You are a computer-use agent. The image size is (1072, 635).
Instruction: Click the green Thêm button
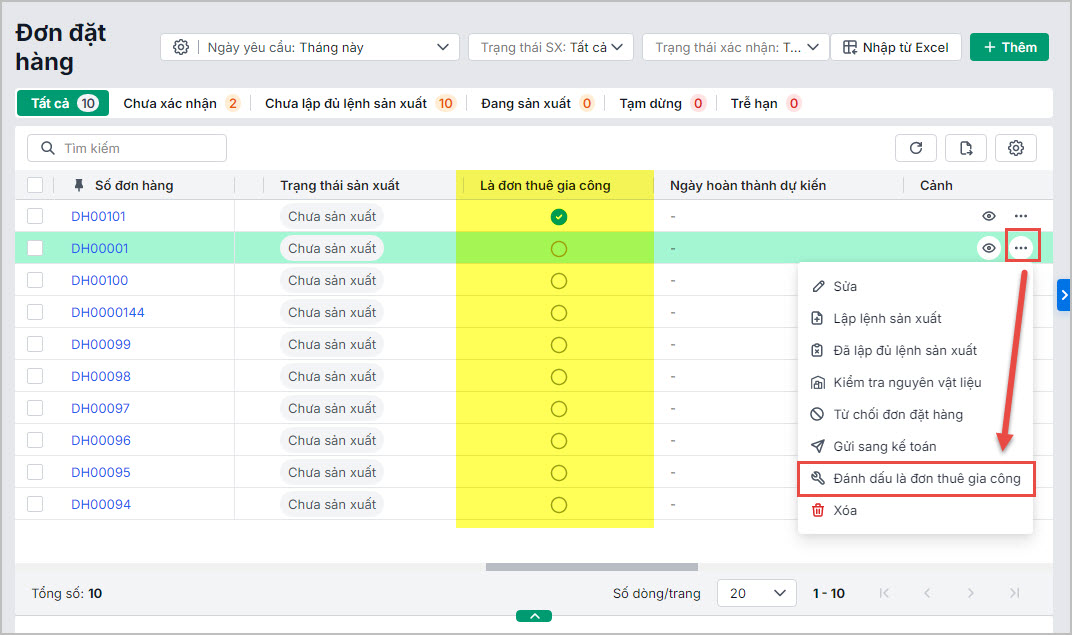tap(1009, 47)
